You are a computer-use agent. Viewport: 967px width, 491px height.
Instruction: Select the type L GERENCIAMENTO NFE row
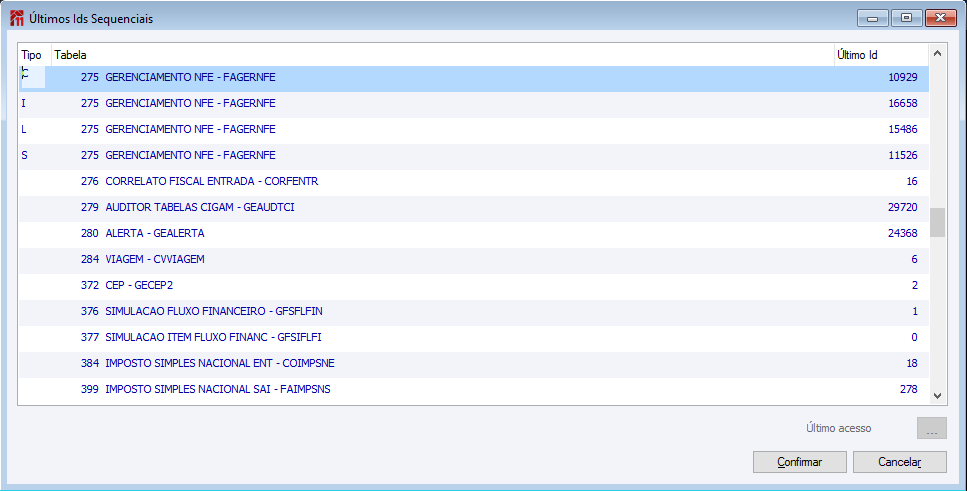point(474,129)
